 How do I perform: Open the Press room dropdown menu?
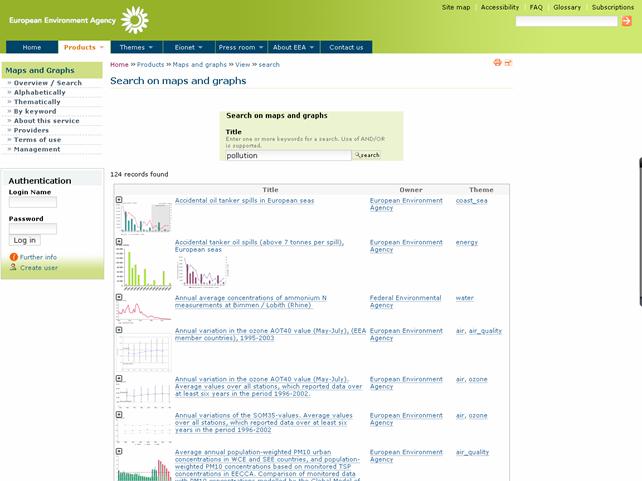(x=241, y=47)
